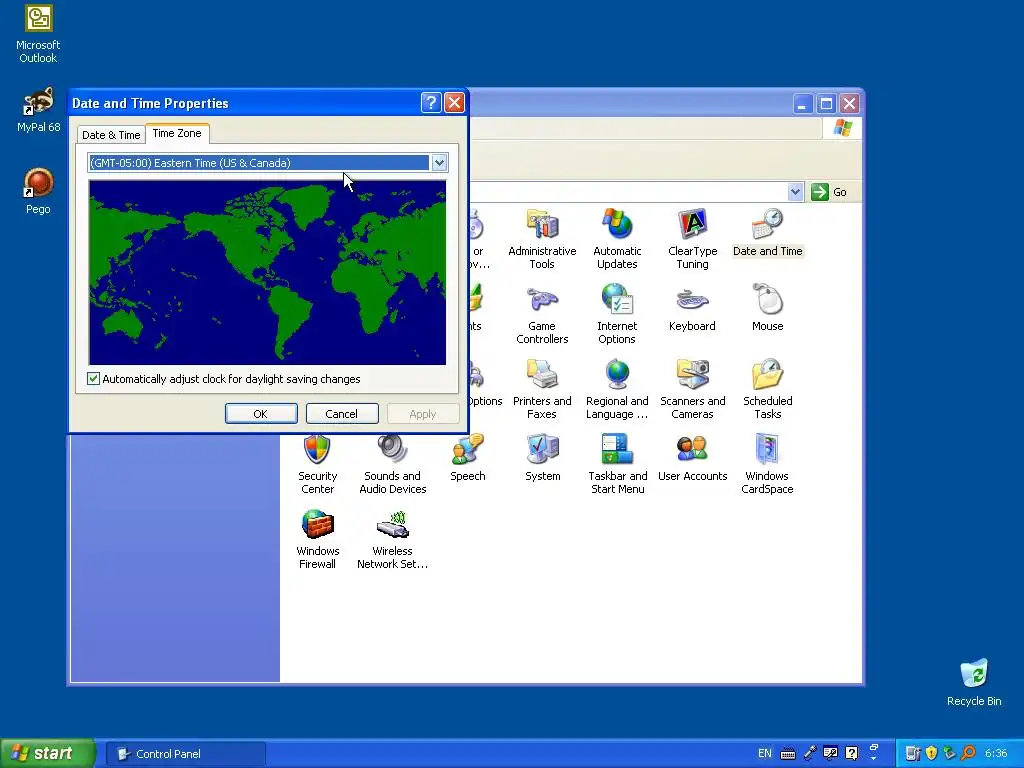Click the language bar help icon

852,753
